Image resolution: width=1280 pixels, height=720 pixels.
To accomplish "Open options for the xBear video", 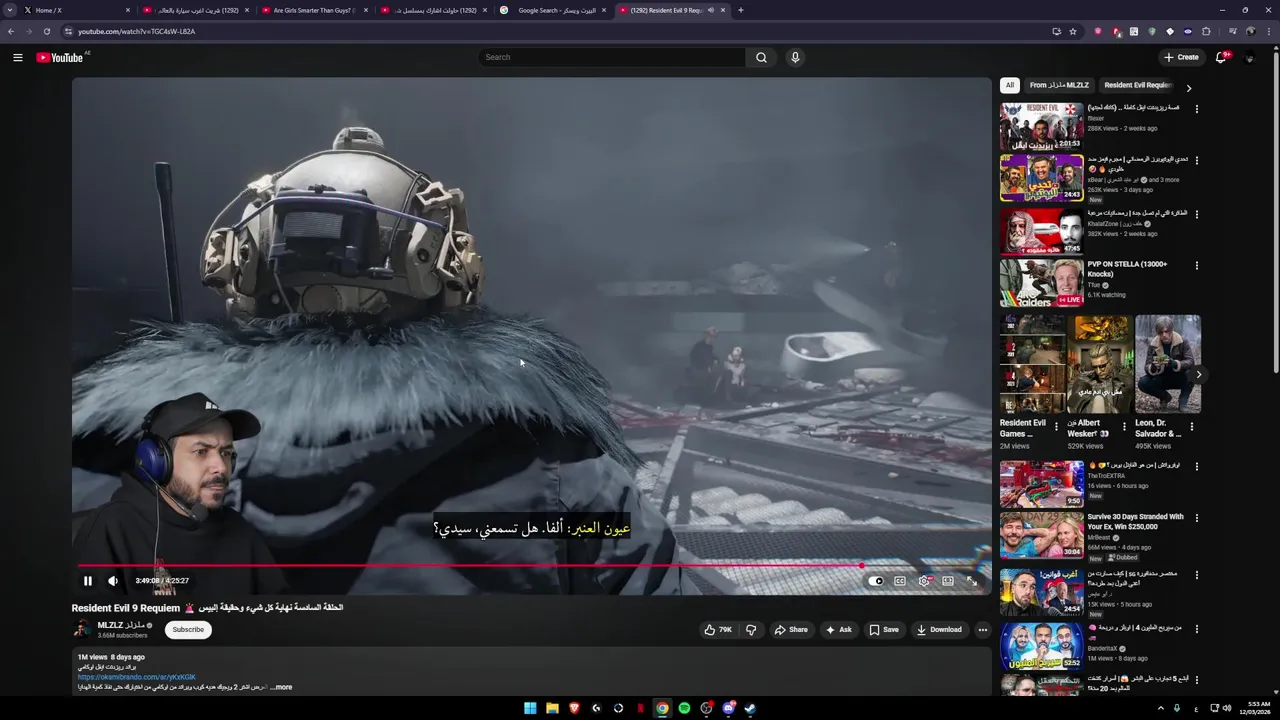I will pyautogui.click(x=1197, y=160).
